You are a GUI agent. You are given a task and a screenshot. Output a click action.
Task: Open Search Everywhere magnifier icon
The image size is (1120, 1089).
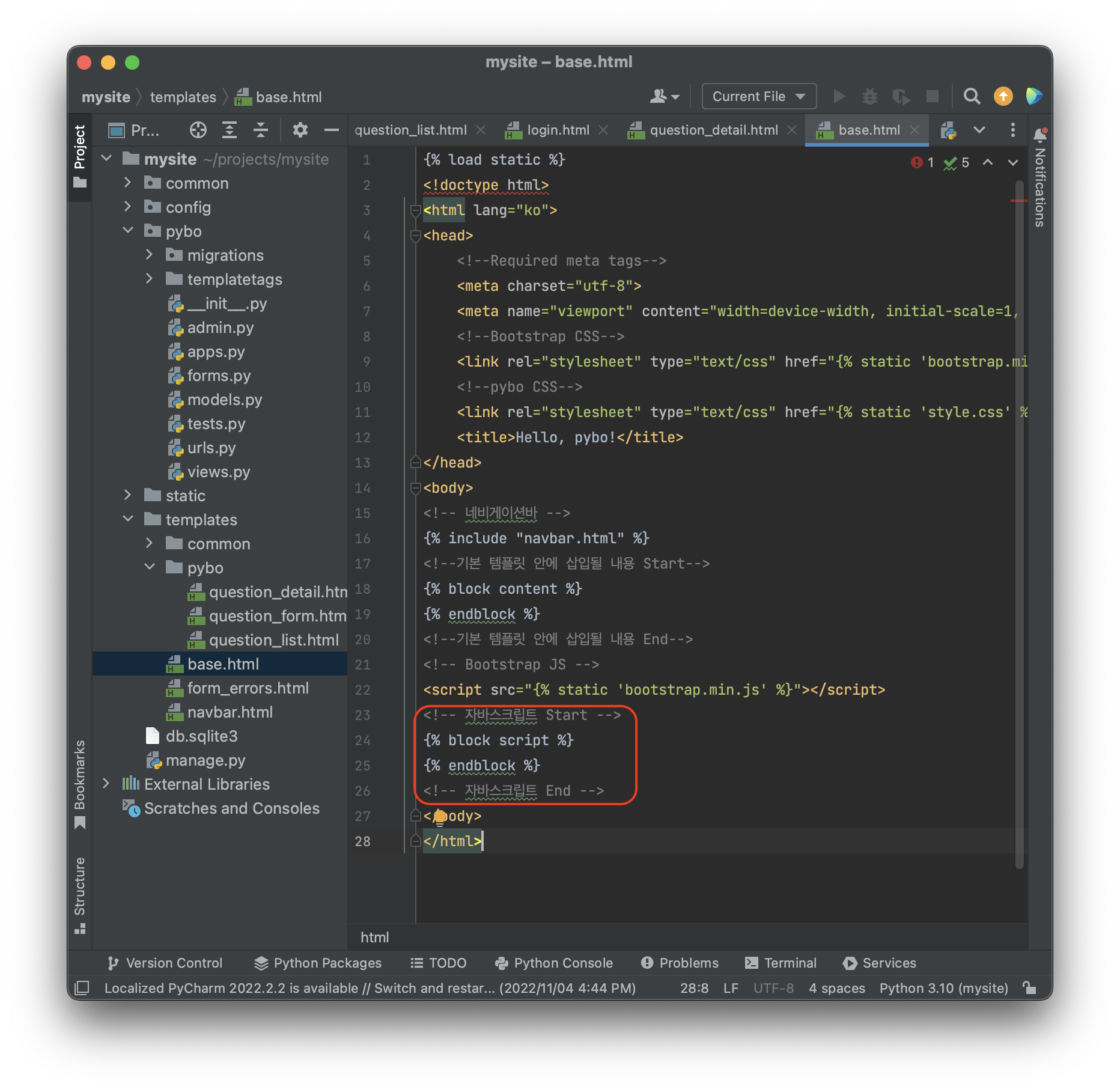[x=972, y=96]
